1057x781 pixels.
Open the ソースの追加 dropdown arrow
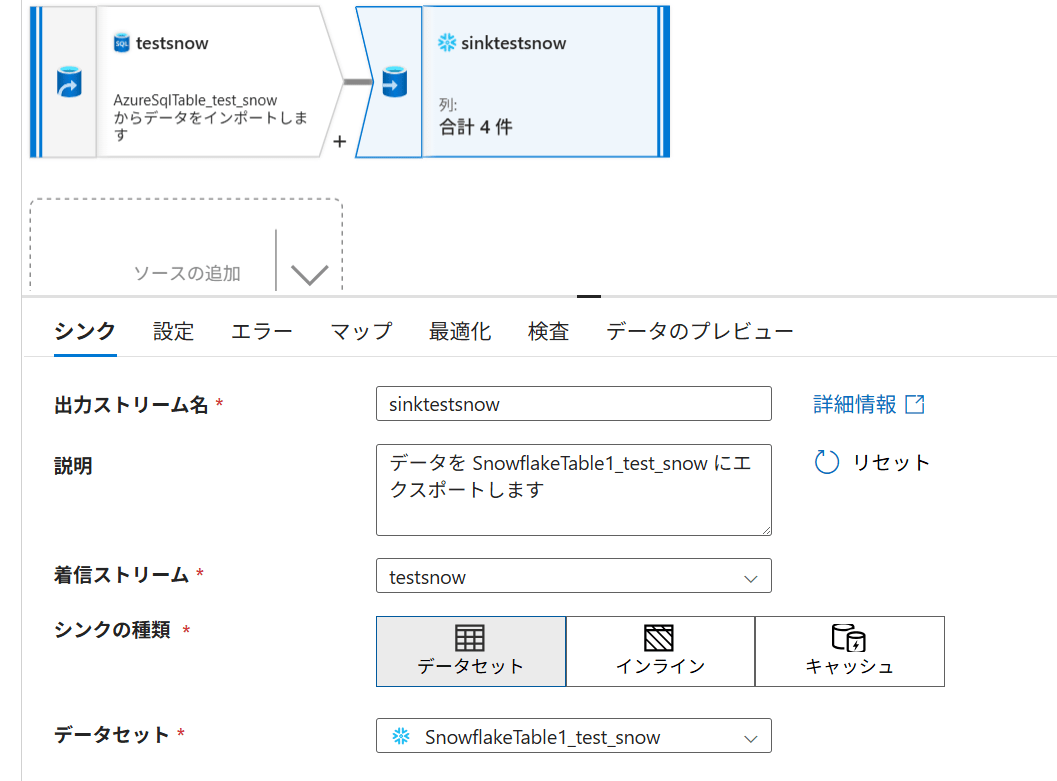pos(309,274)
